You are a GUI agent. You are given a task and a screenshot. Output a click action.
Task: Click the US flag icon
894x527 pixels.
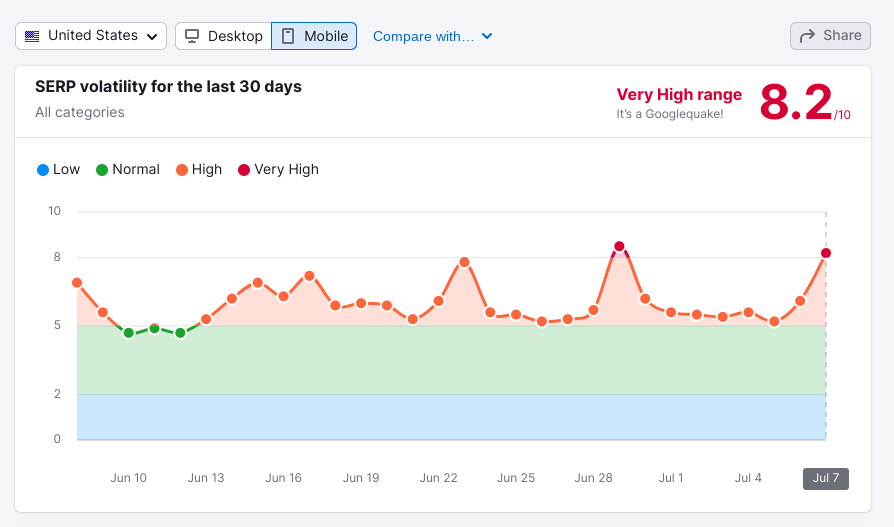point(33,36)
